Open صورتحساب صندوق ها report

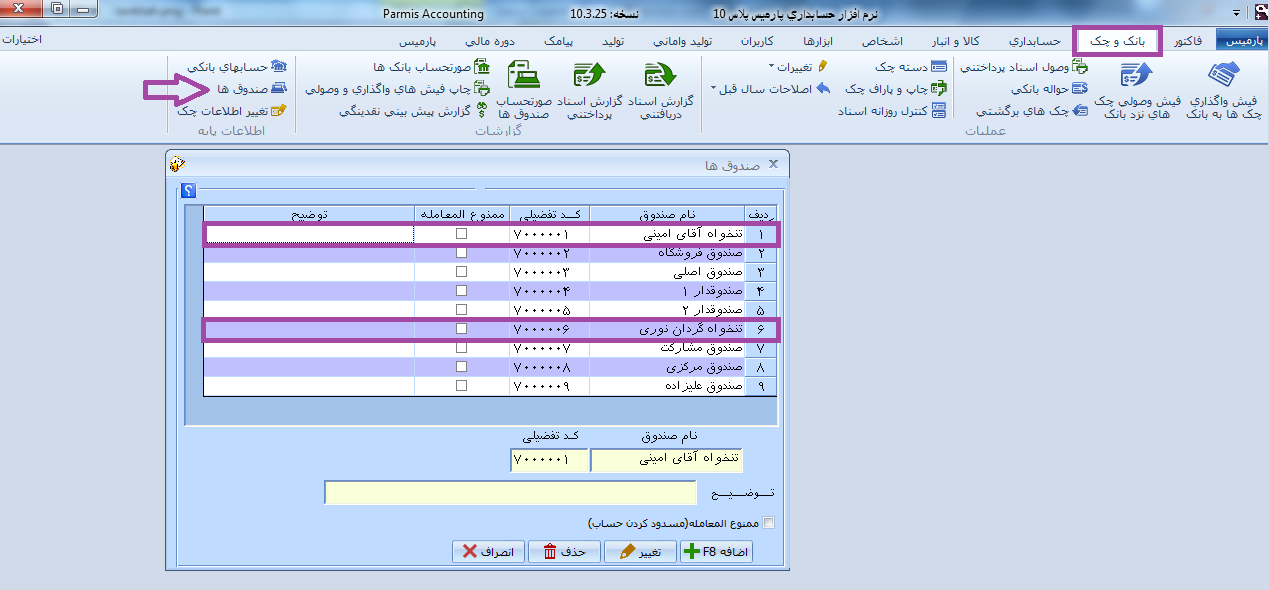click(524, 91)
